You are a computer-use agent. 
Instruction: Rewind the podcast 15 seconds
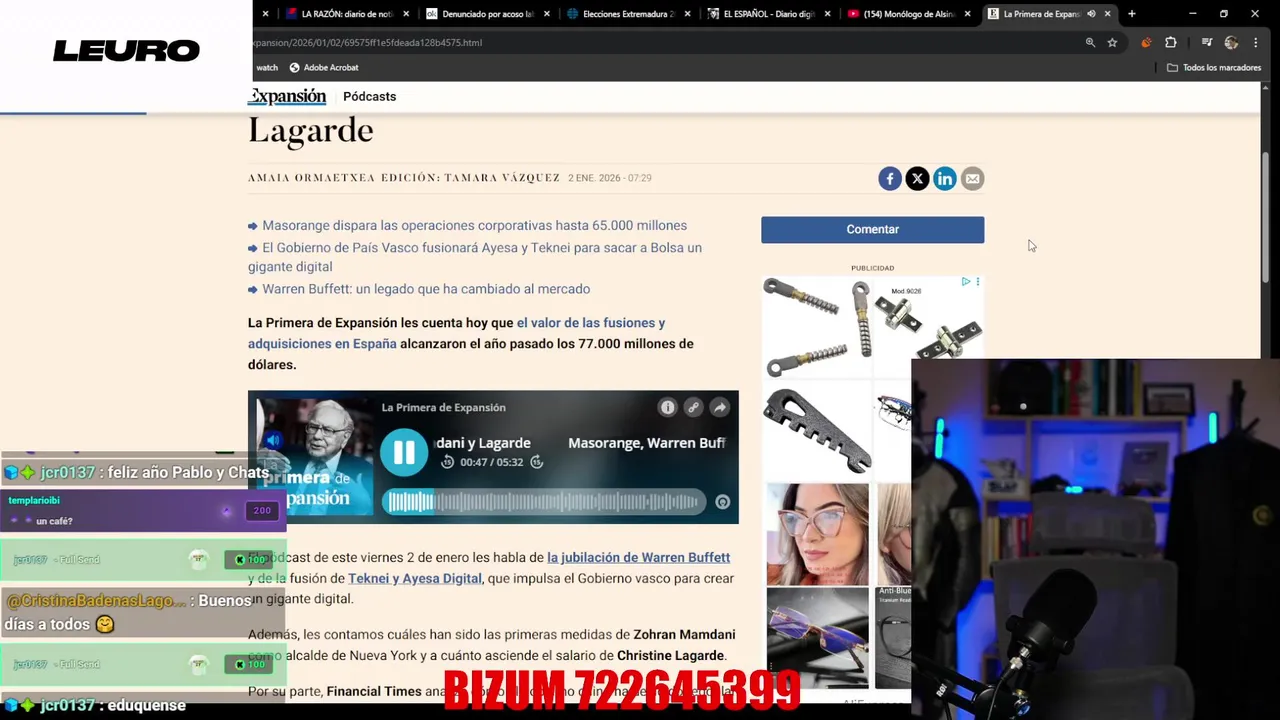point(447,462)
